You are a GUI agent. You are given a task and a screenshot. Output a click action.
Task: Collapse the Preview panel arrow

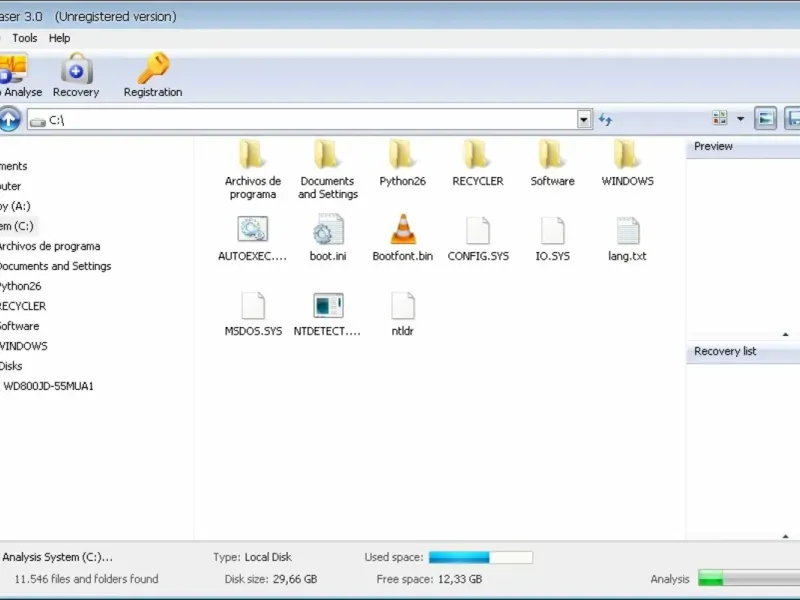[x=785, y=335]
